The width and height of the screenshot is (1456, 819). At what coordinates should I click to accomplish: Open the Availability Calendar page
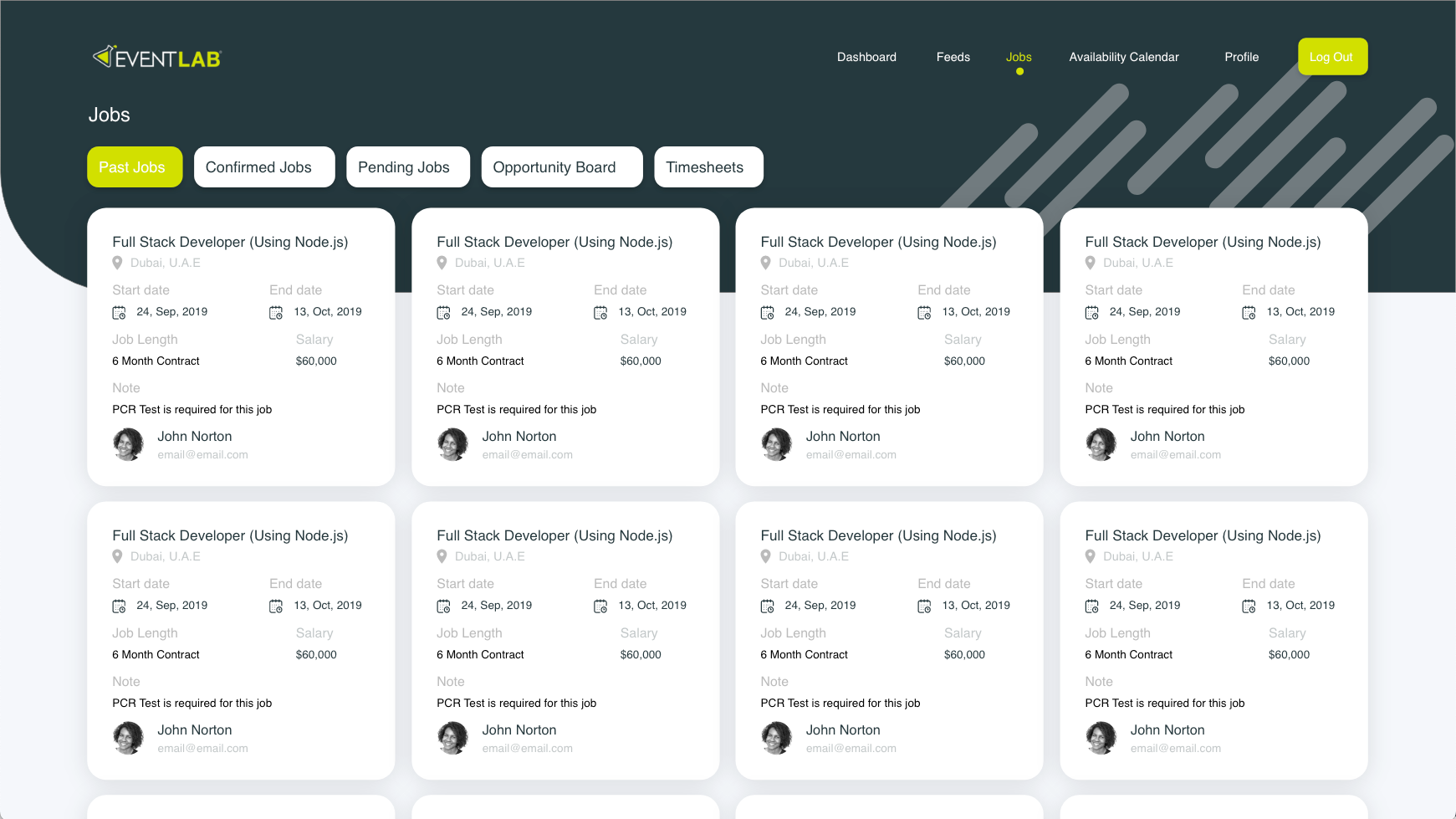pos(1123,57)
